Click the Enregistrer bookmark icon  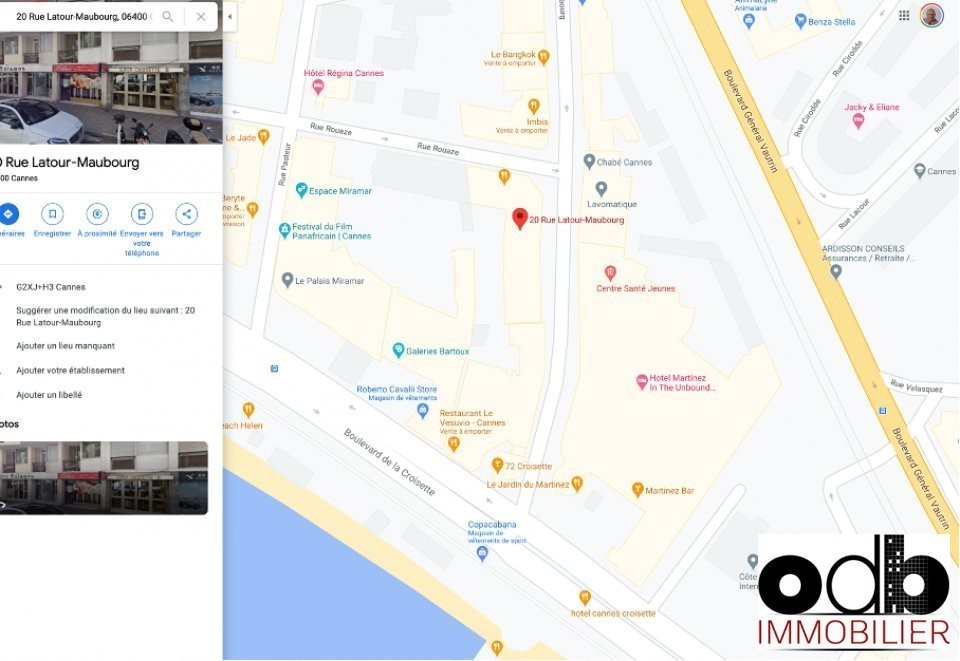pos(52,214)
